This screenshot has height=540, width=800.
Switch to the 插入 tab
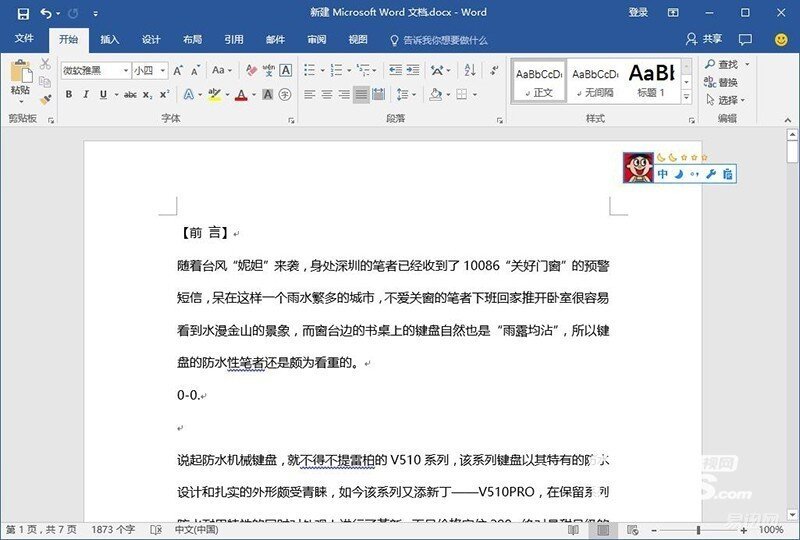(x=110, y=39)
